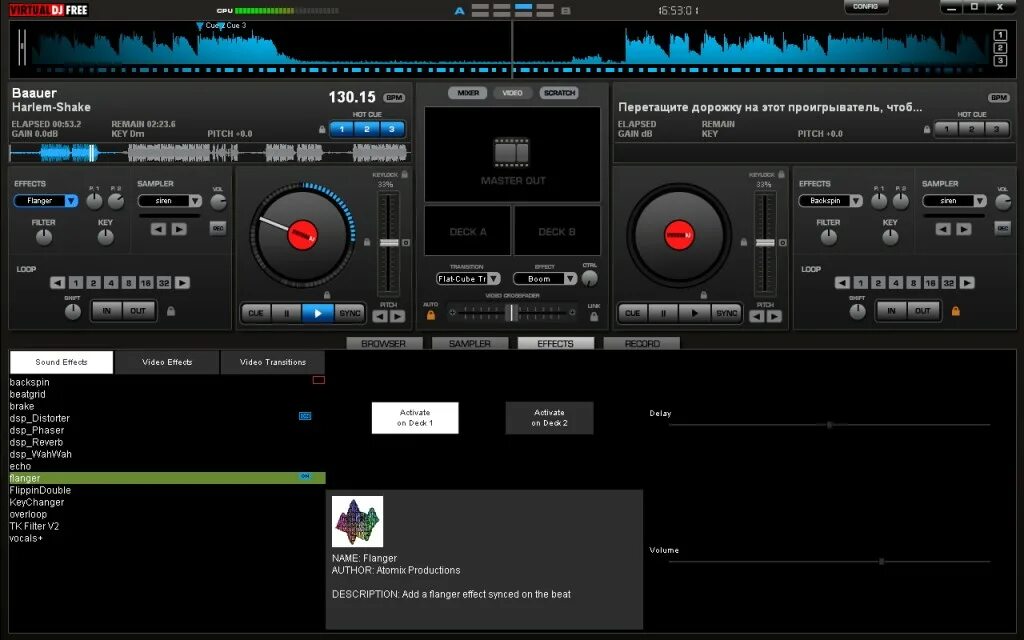Toggle AUTO video crossfader lock
1024x640 pixels.
coord(431,315)
